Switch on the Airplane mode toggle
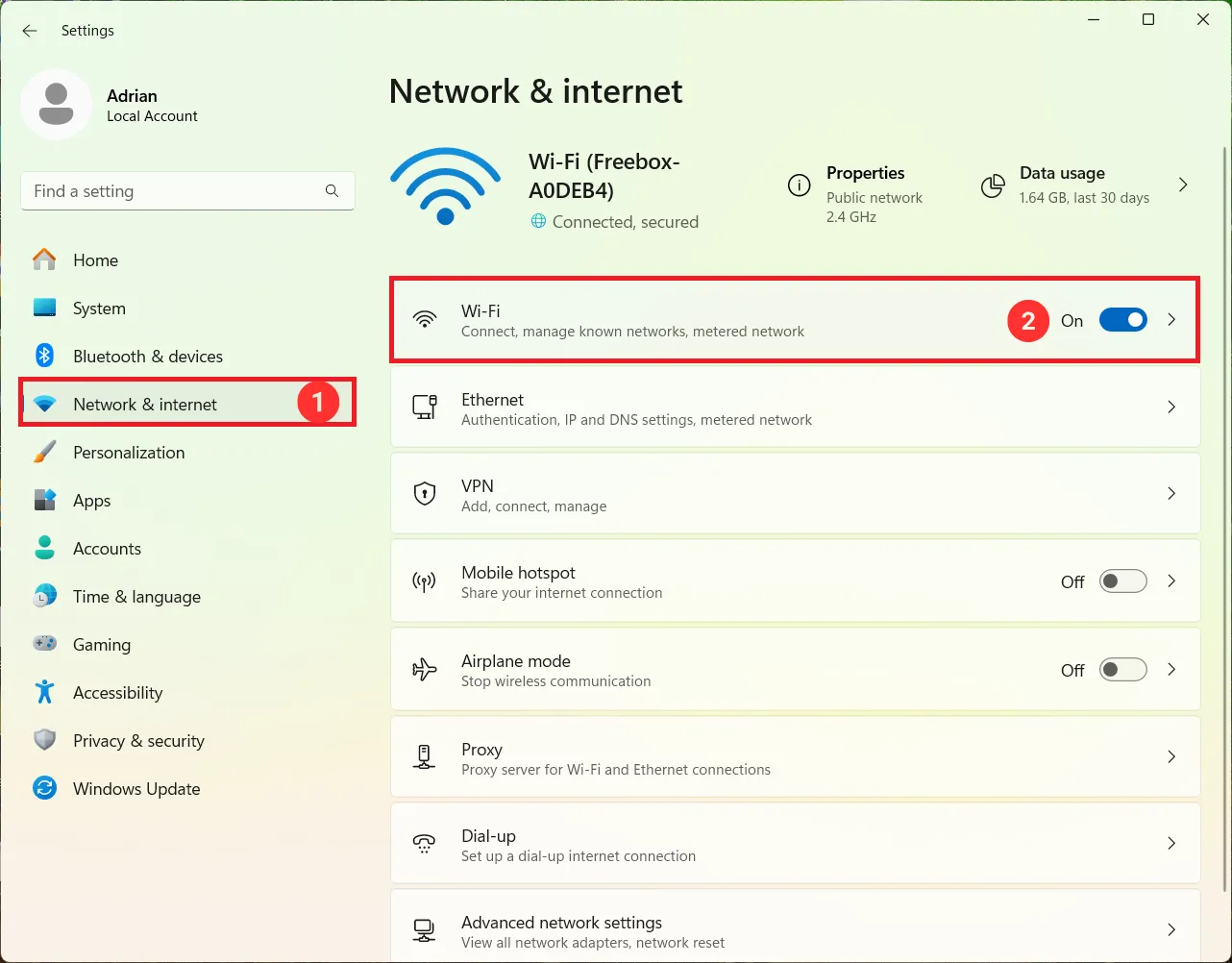This screenshot has width=1232, height=963. coord(1122,670)
